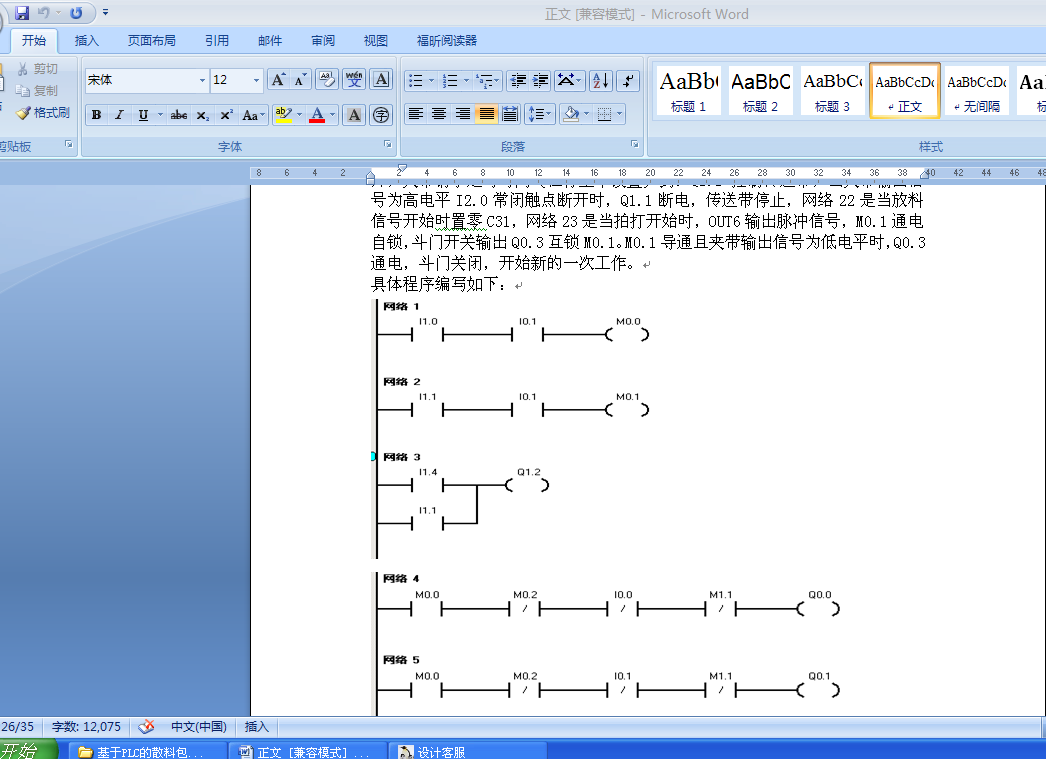Click the Clear Formatting icon
This screenshot has height=759, width=1046.
[326, 80]
